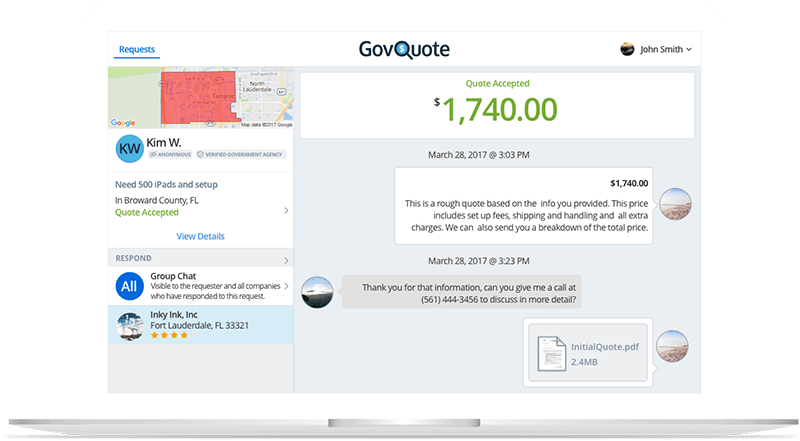Click beach avatar beside InitialQuote.pdf

pos(672,346)
